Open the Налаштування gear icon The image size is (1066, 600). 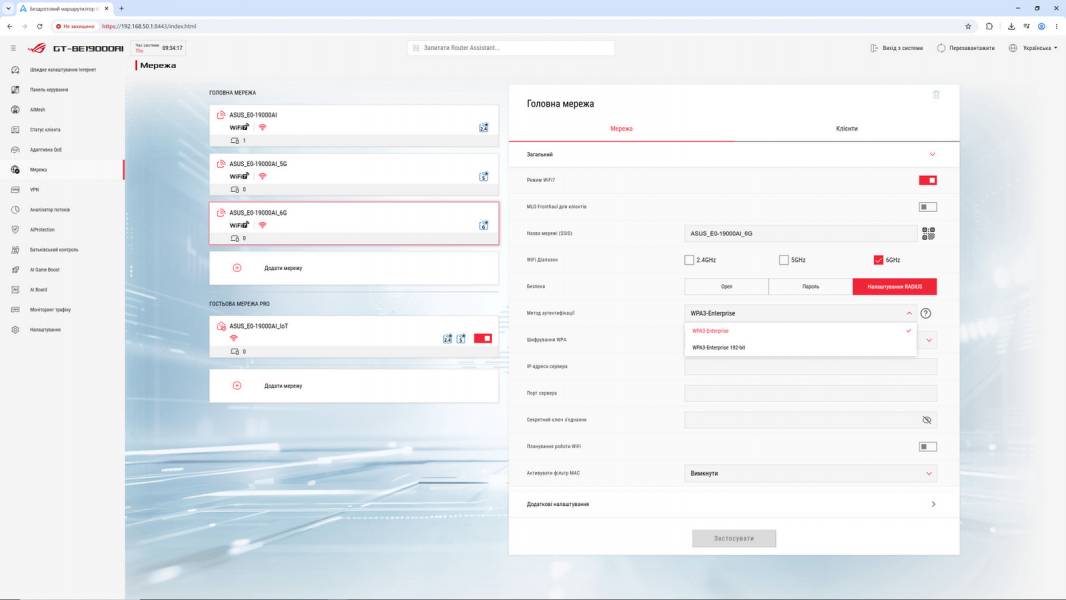coord(15,330)
